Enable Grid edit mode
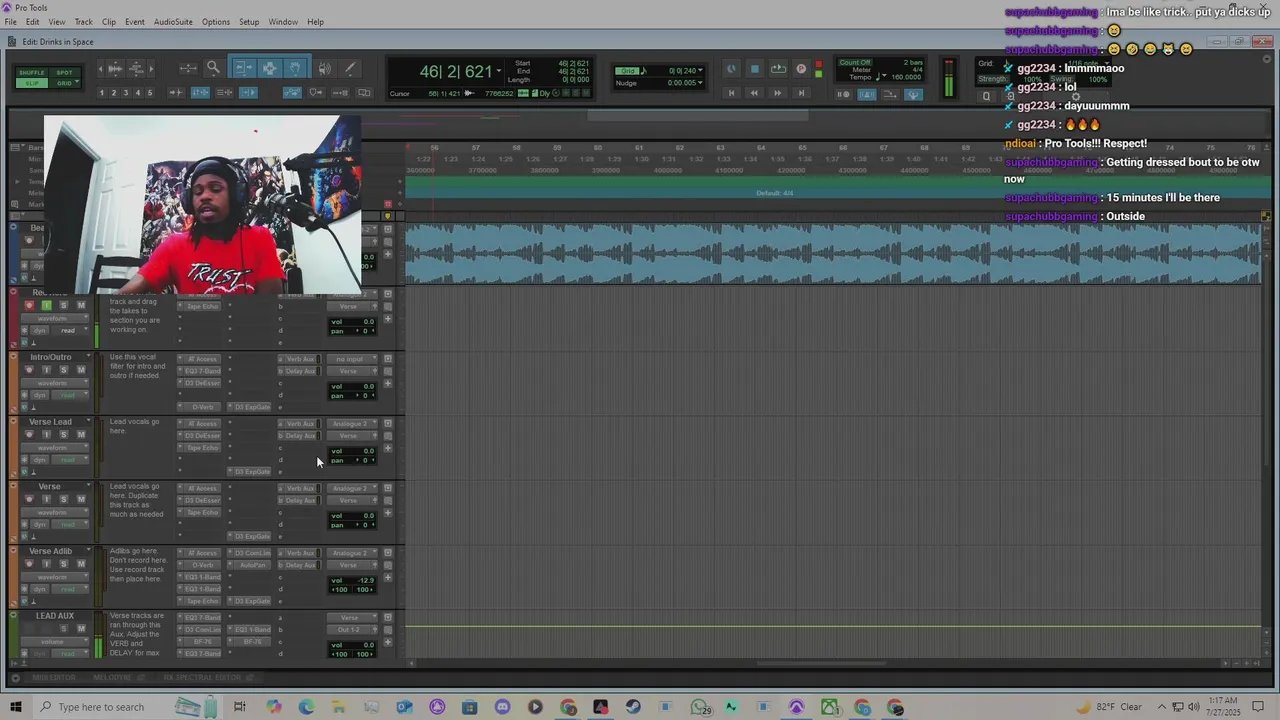The width and height of the screenshot is (1280, 720). [64, 83]
